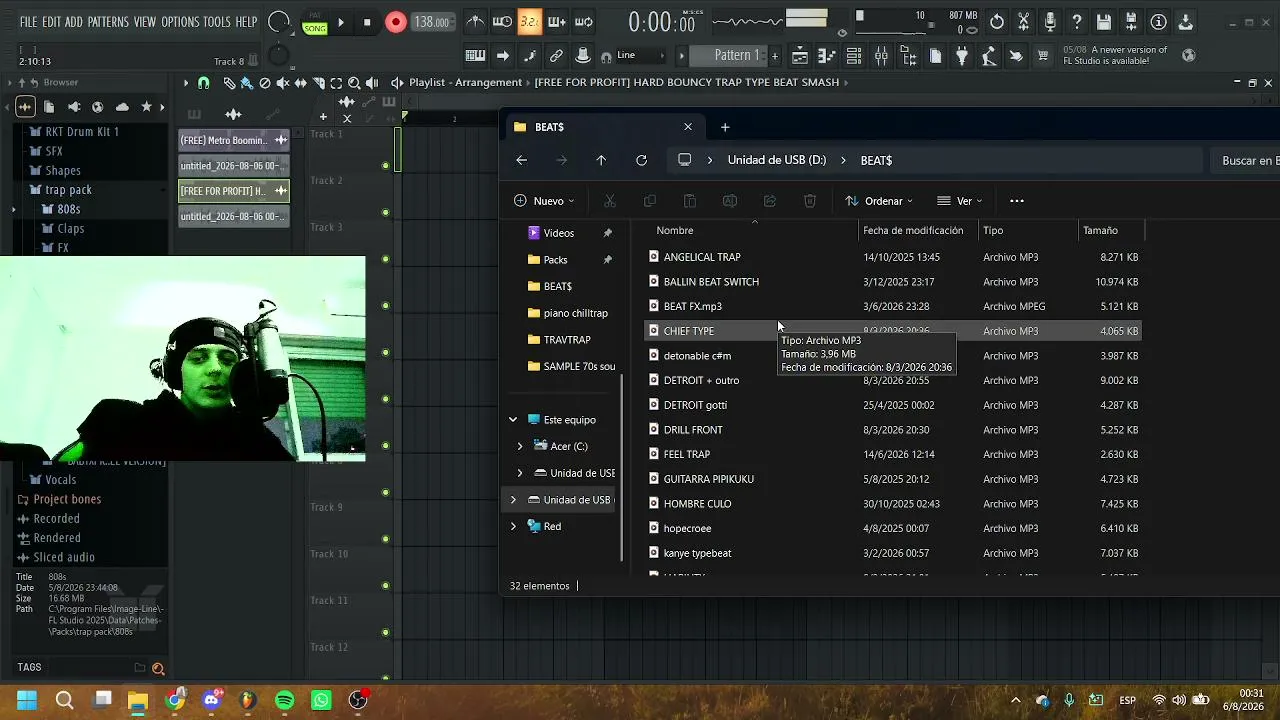This screenshot has height=720, width=1280.
Task: Click the wait-for-input icon in FL Studio
Action: [x=503, y=22]
